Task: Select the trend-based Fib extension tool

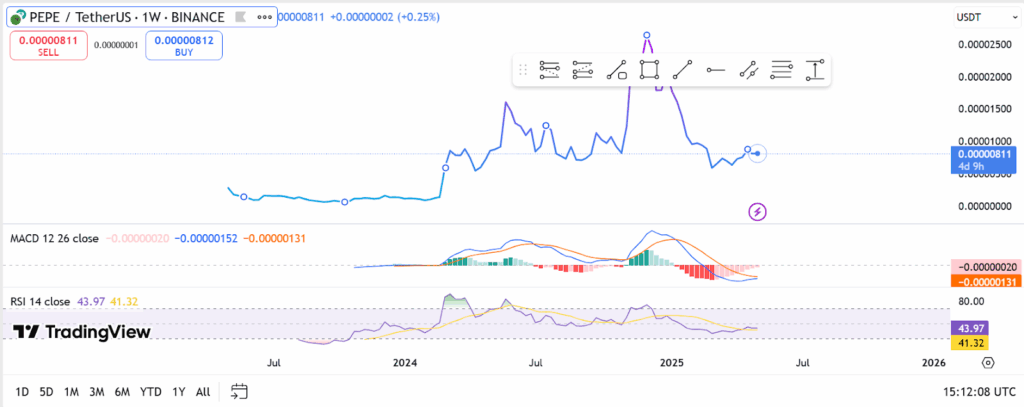Action: [x=583, y=70]
